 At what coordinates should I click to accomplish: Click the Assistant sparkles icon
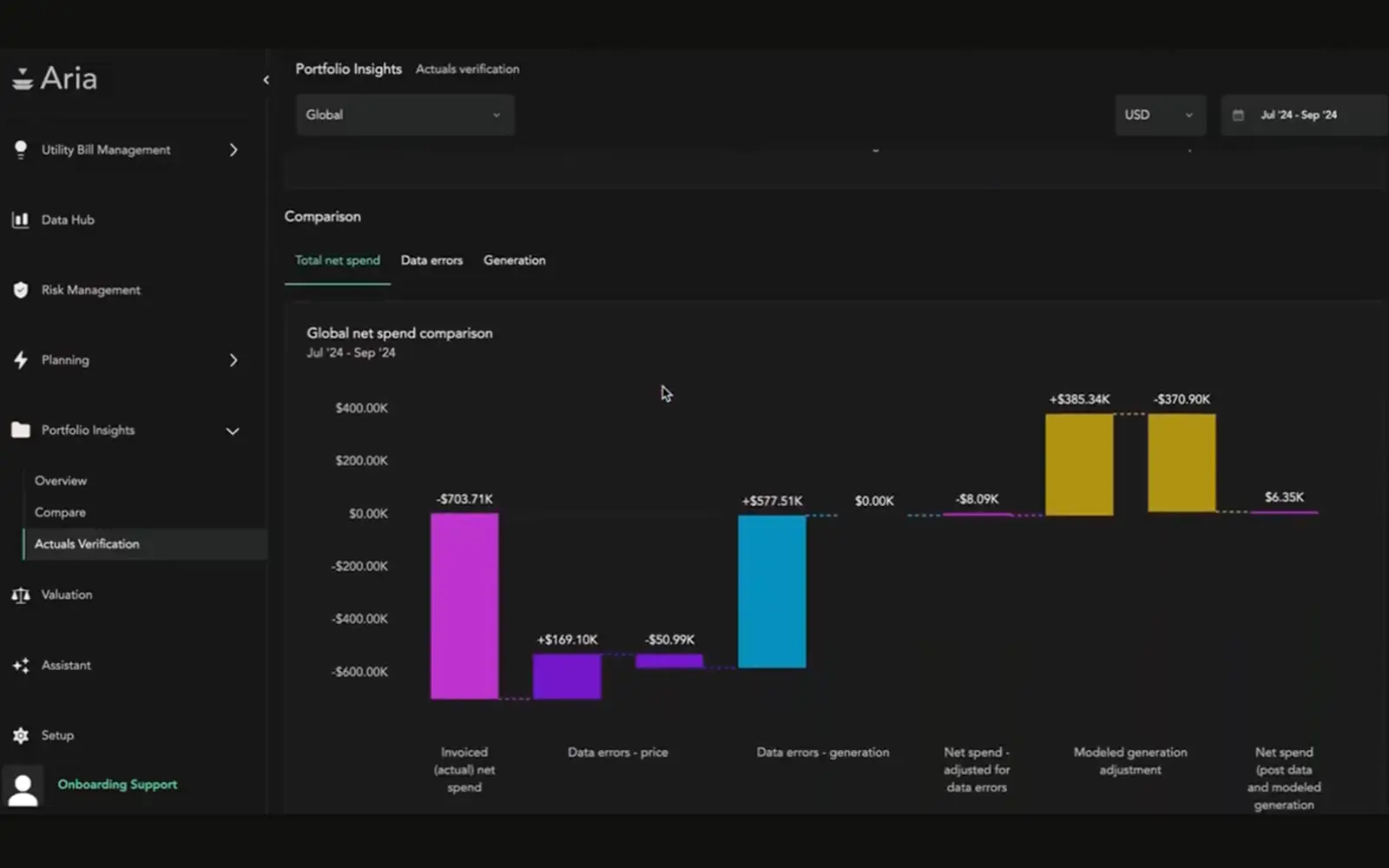[x=21, y=665]
